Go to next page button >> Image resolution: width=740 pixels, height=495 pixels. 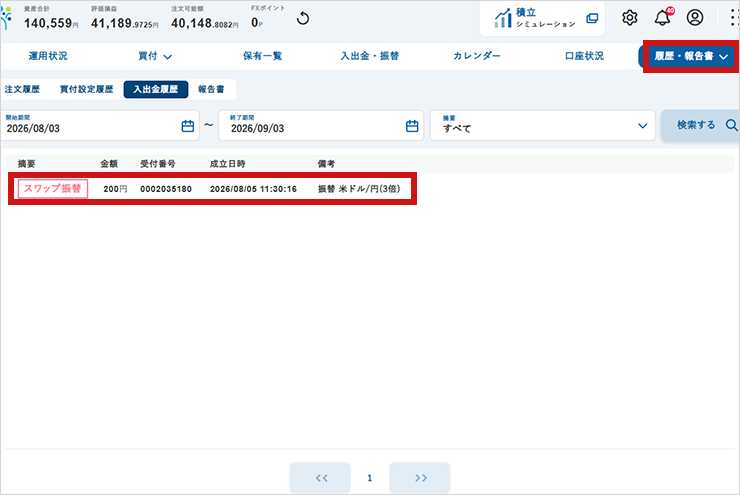420,478
